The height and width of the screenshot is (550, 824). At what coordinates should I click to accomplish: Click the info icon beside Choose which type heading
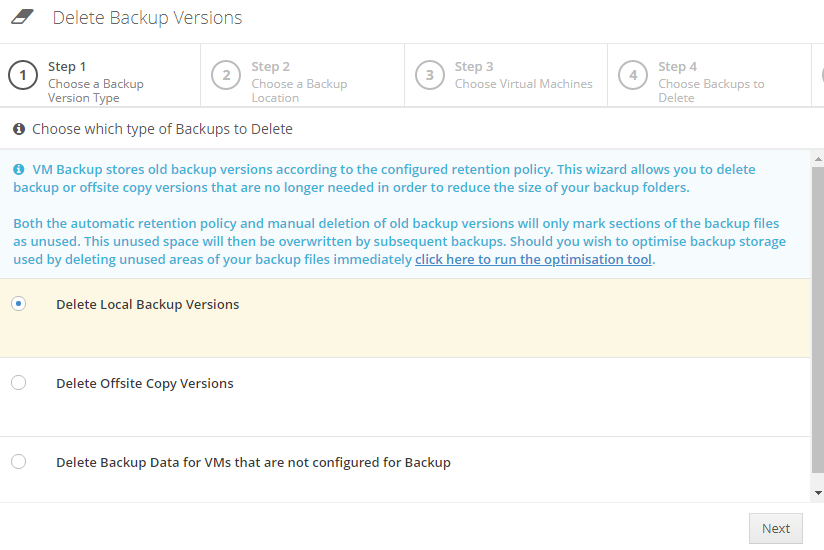tap(19, 129)
